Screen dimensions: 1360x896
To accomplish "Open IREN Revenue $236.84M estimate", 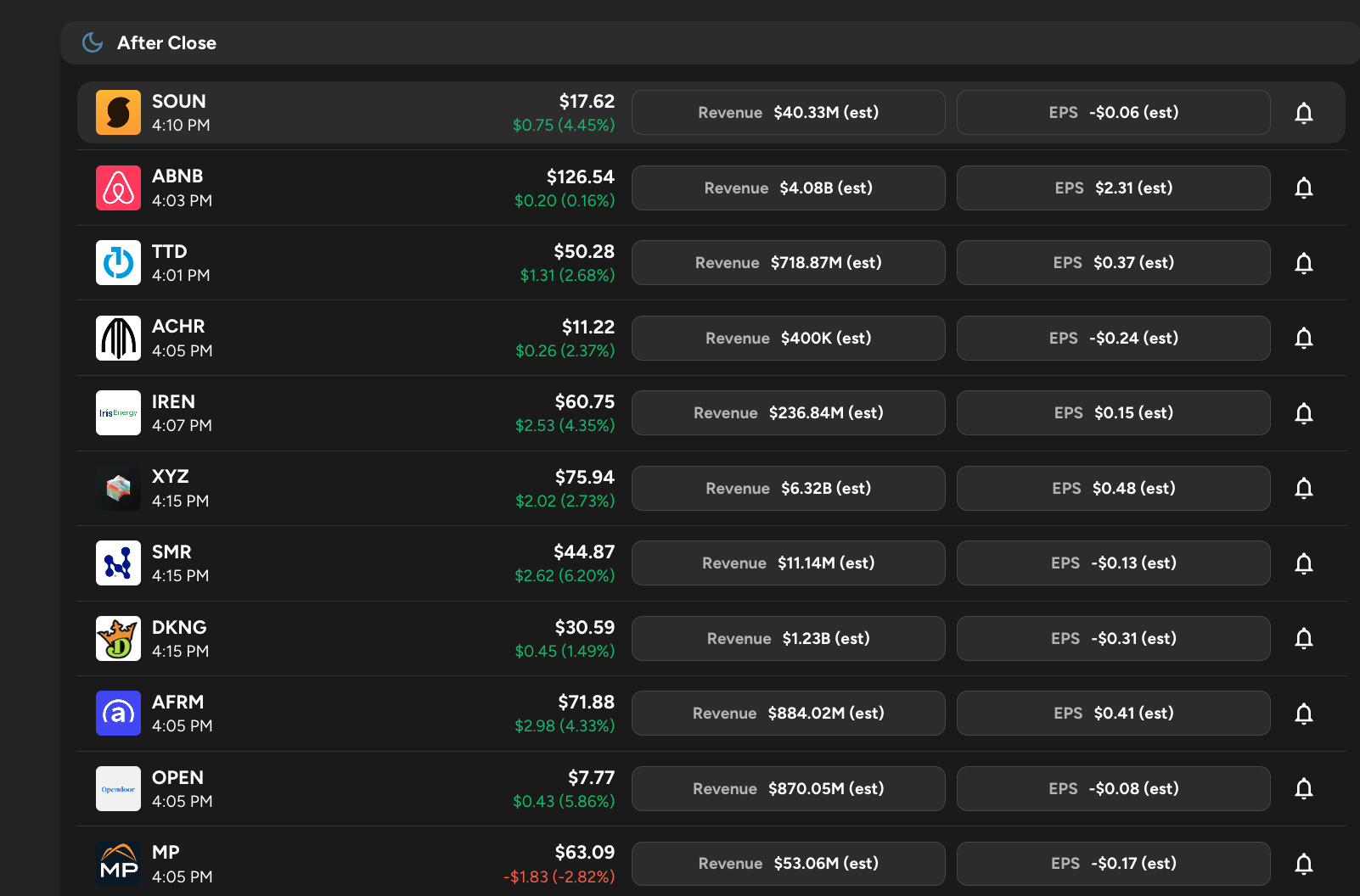I will (789, 413).
